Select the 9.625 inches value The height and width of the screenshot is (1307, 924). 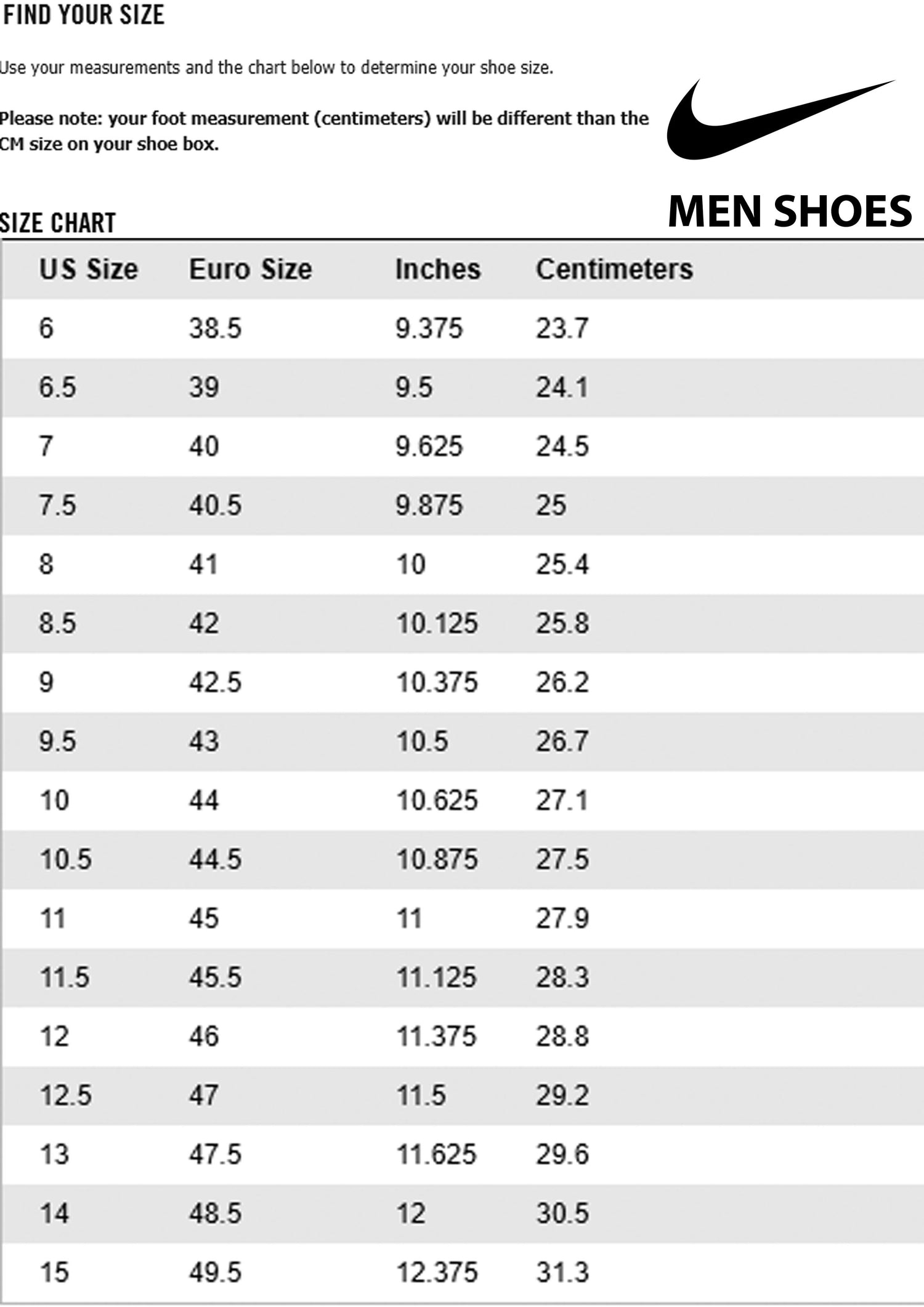tap(429, 447)
